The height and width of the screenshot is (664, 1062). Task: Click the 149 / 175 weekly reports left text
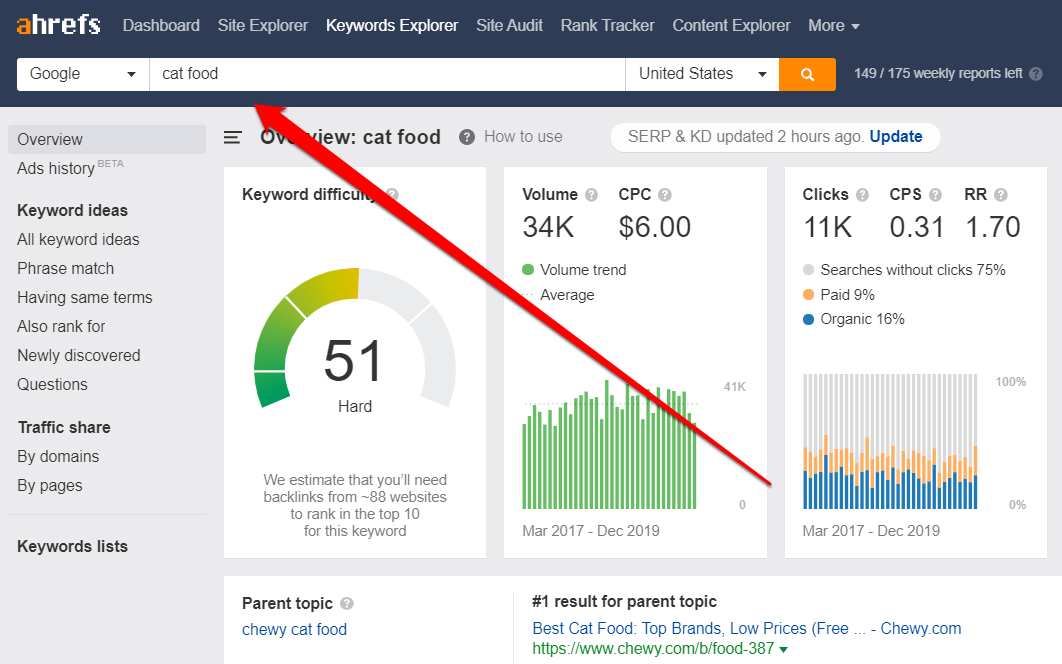938,74
